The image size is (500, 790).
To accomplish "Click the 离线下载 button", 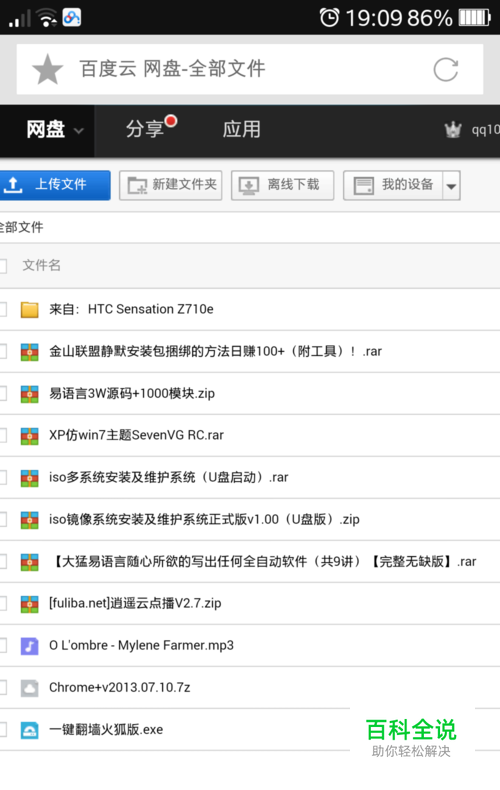I will (x=282, y=185).
